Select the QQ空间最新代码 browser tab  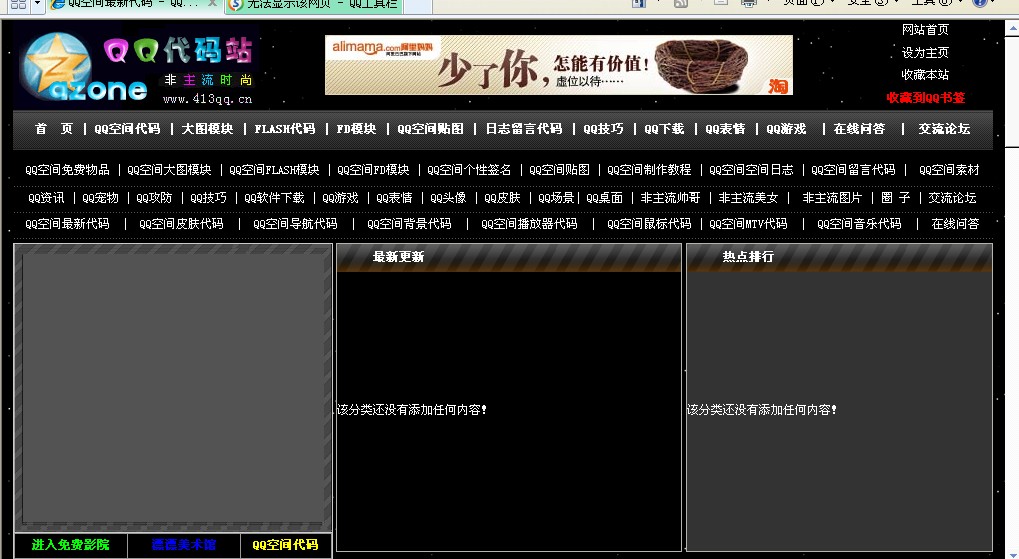pos(135,5)
